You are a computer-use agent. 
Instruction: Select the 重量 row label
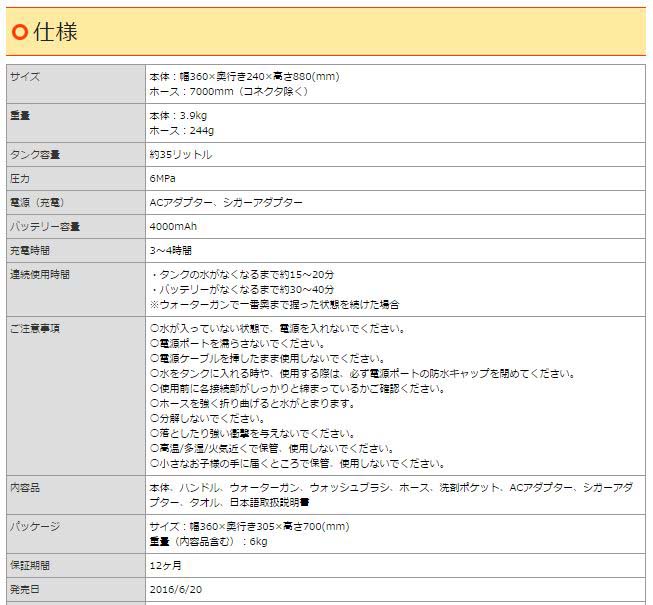pos(20,115)
